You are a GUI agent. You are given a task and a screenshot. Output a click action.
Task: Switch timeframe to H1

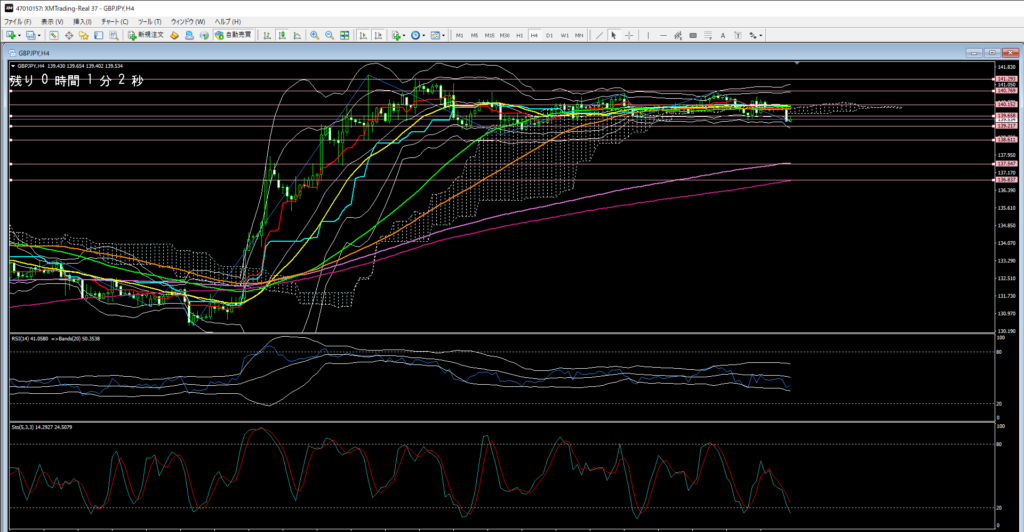(519, 35)
